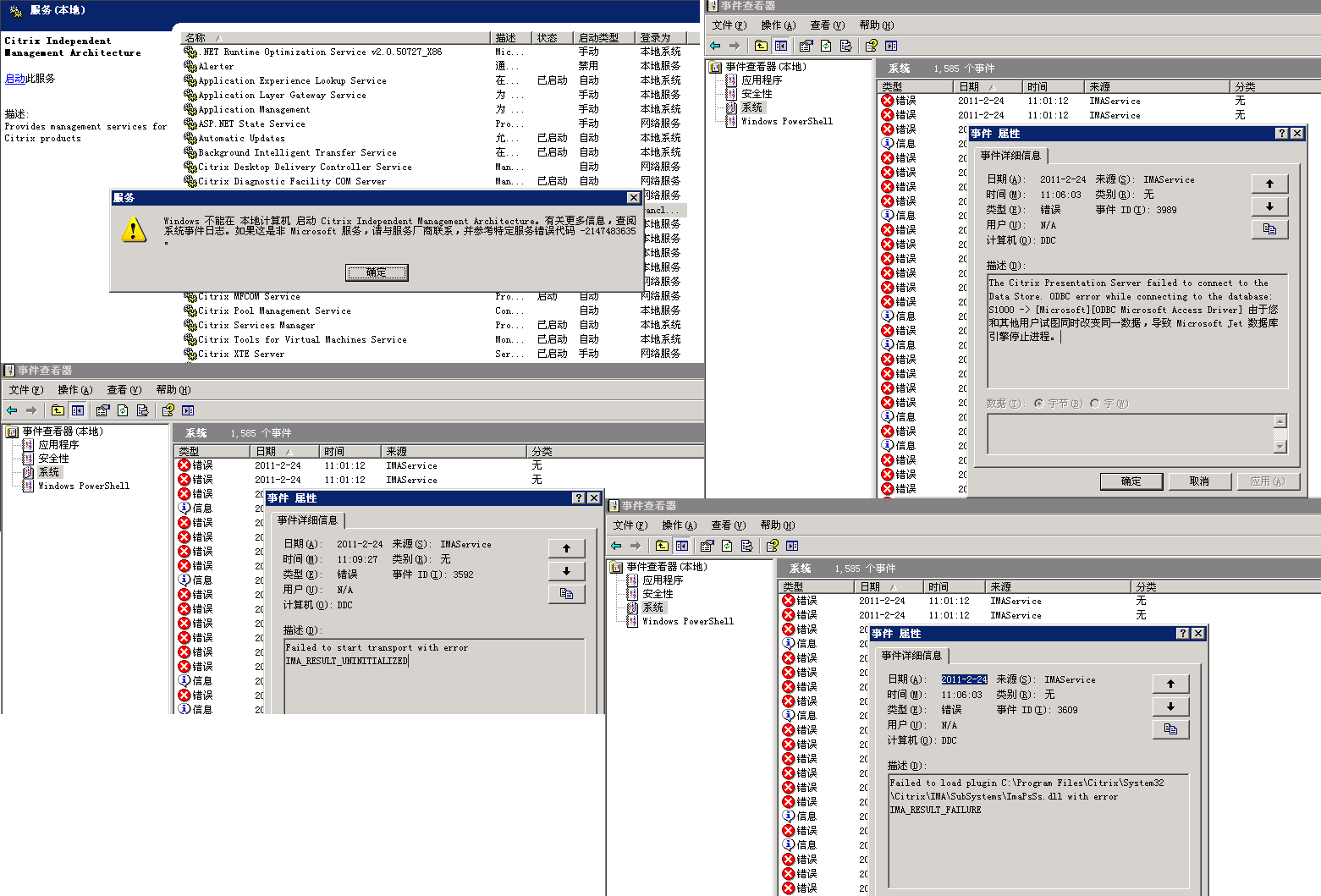Click next event down arrow in event 3609 dialog

point(1170,706)
